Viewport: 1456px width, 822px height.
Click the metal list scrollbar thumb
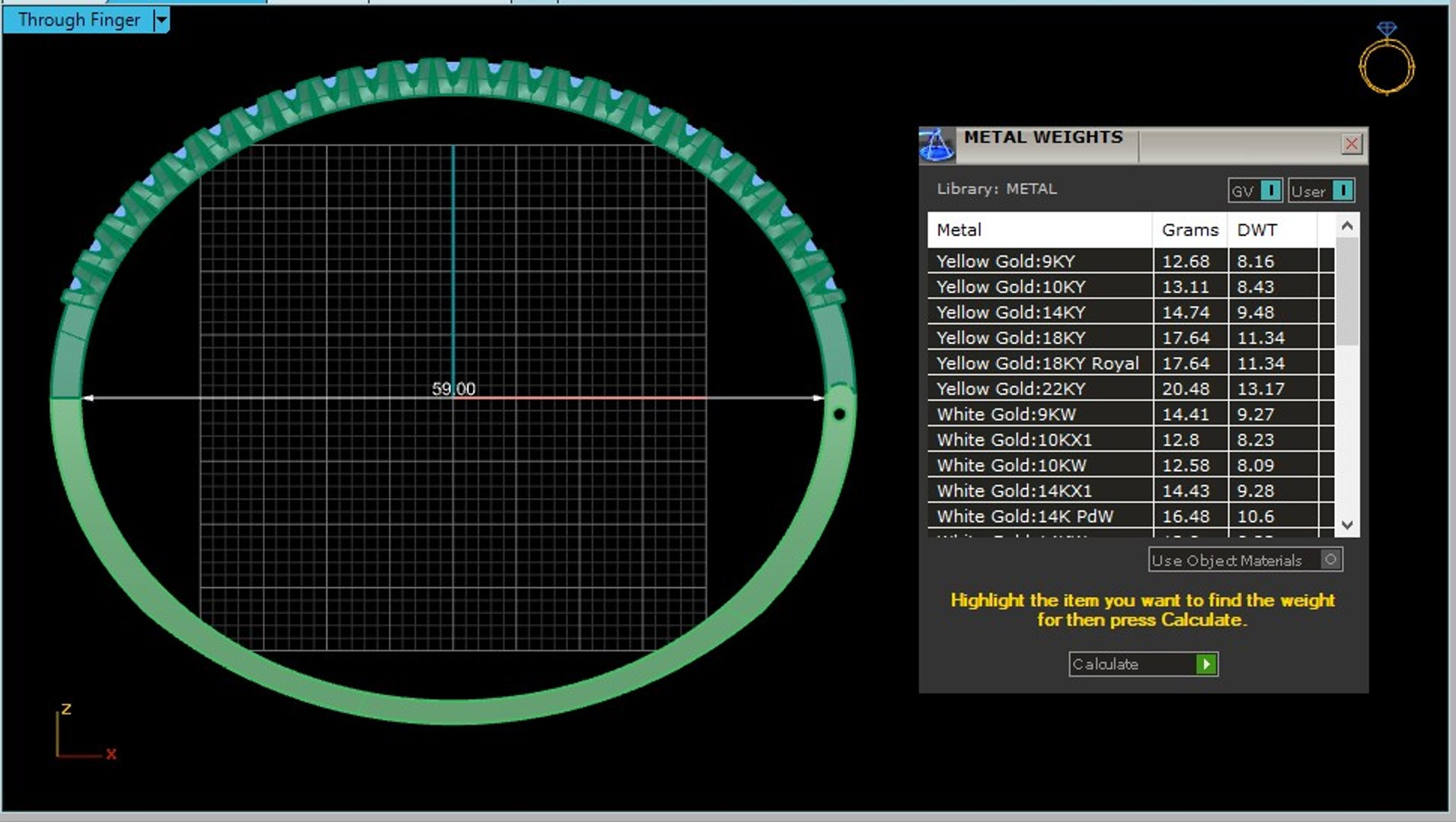point(1347,291)
